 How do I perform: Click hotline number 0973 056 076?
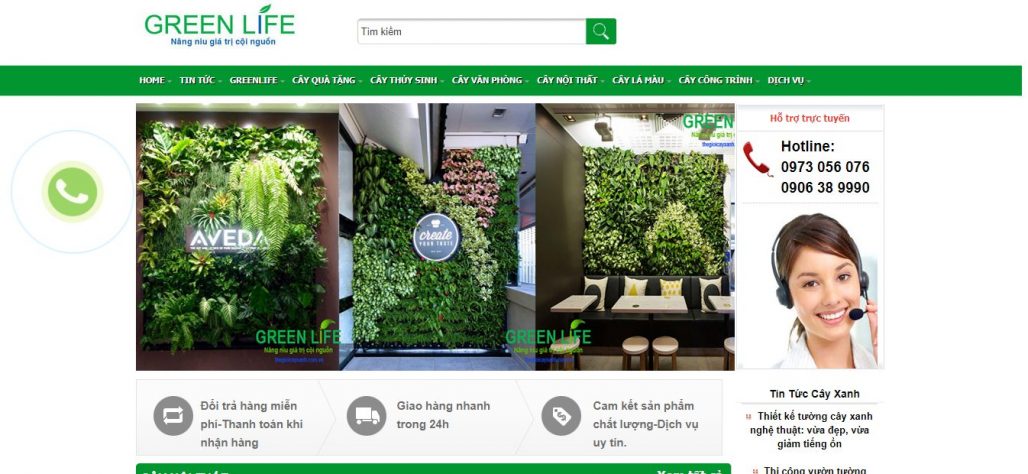coord(825,167)
